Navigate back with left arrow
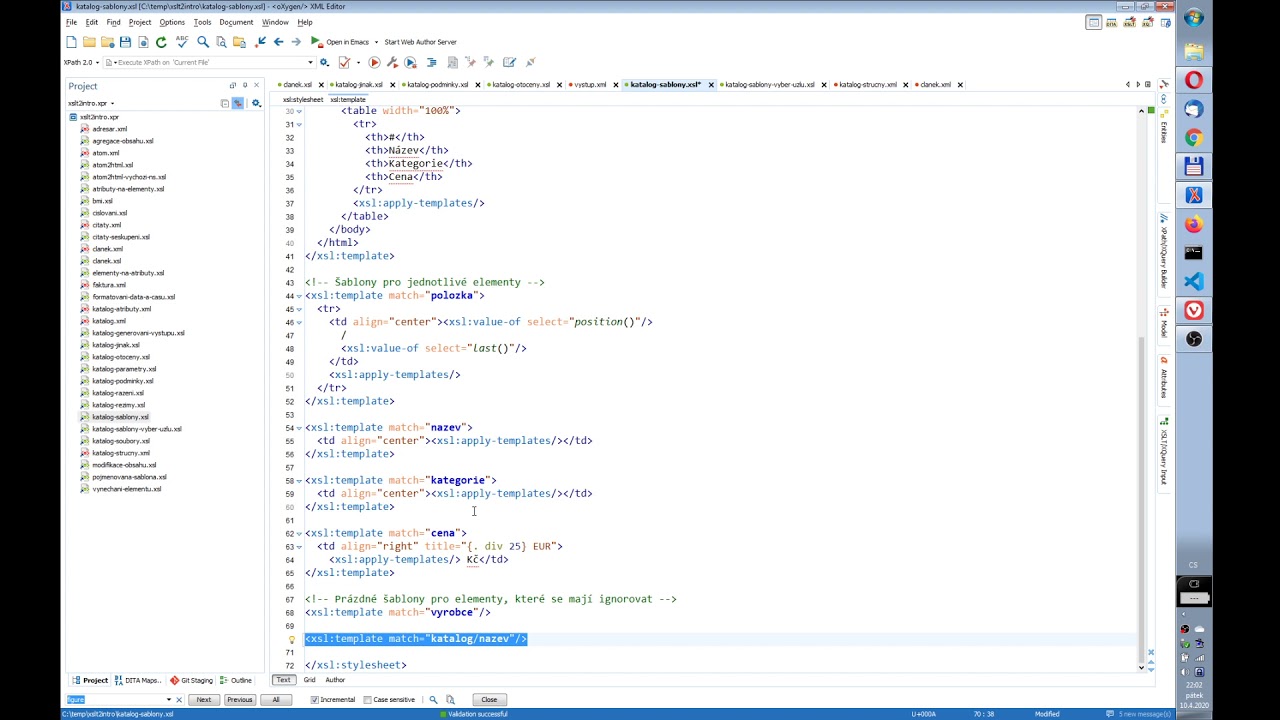Screen dimensions: 1280x720 (x=278, y=42)
